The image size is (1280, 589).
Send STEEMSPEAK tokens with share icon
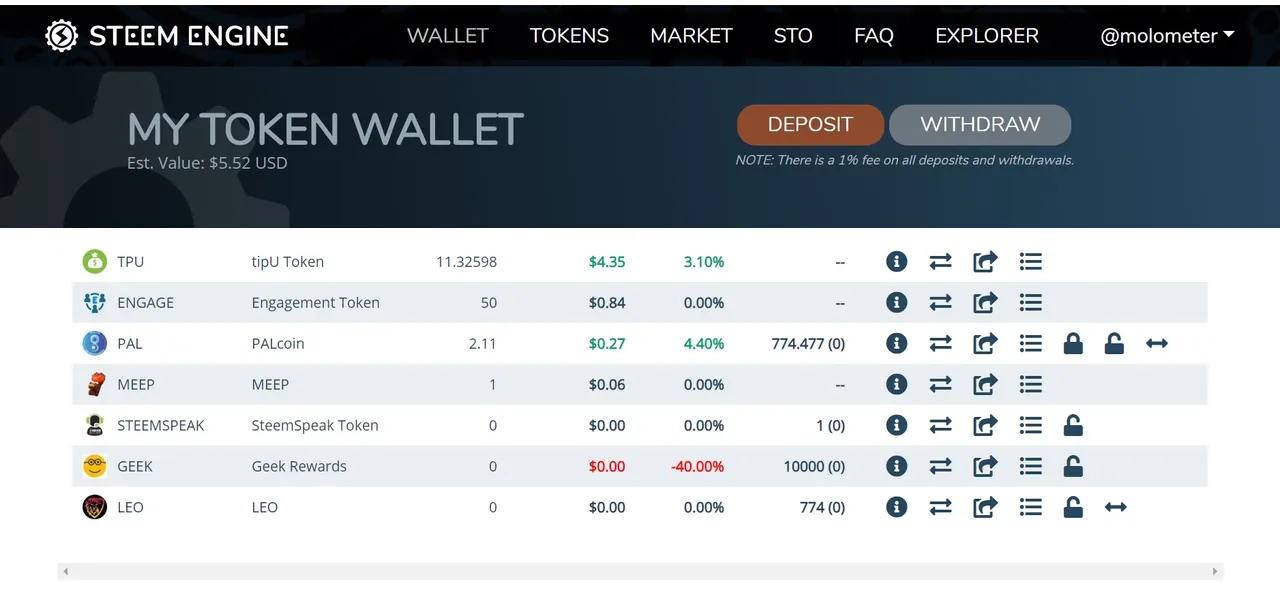click(985, 426)
